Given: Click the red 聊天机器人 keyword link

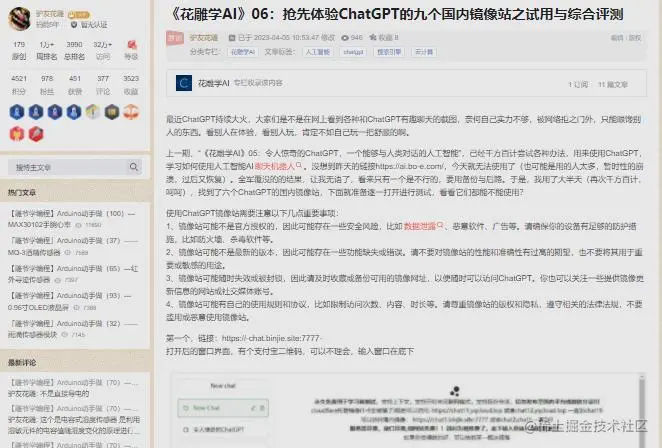Looking at the screenshot, I should (x=278, y=166).
